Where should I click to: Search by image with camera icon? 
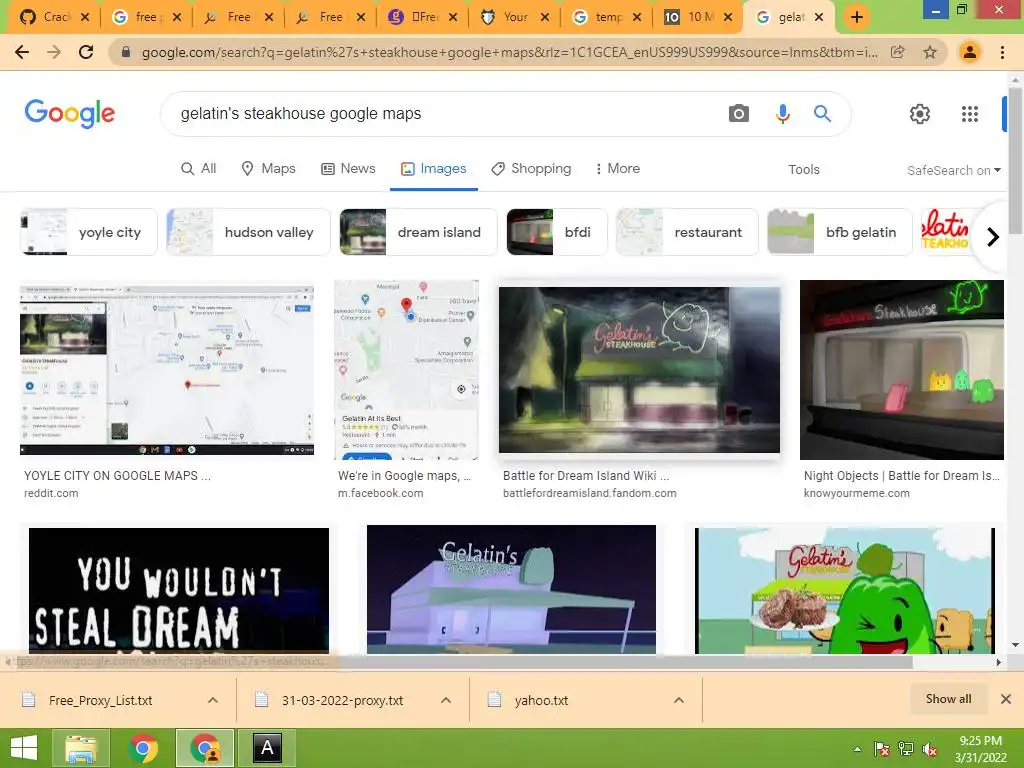(x=739, y=114)
